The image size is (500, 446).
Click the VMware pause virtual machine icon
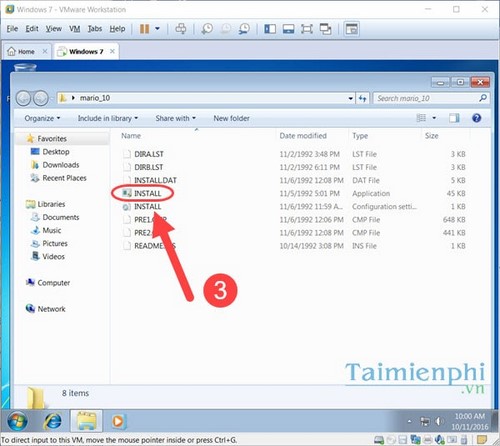tap(144, 29)
